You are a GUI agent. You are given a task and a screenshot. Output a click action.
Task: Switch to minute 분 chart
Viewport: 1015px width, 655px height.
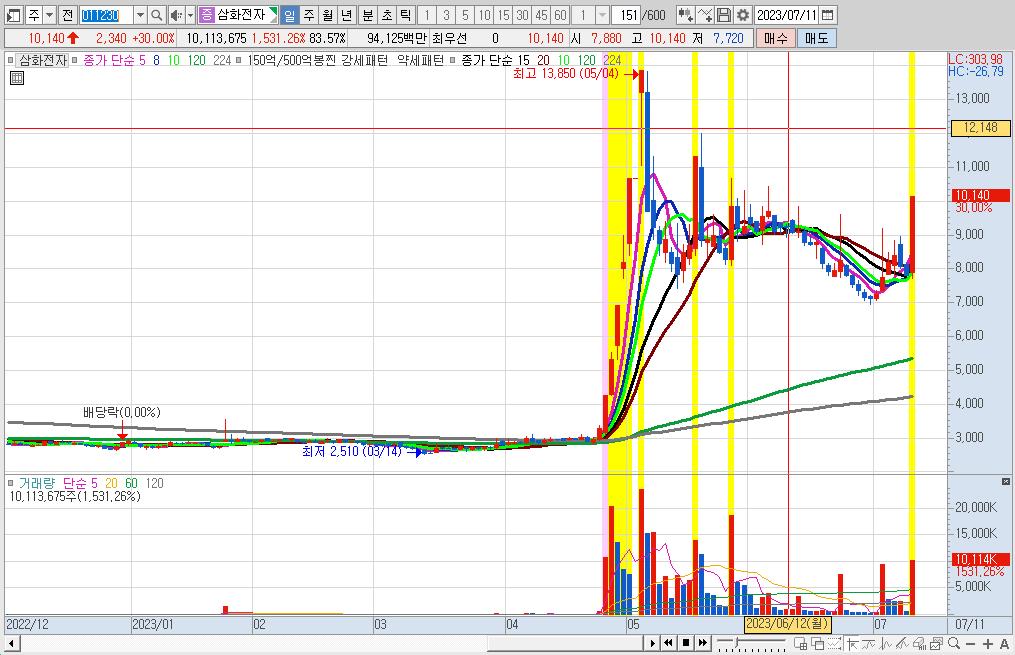pos(368,15)
